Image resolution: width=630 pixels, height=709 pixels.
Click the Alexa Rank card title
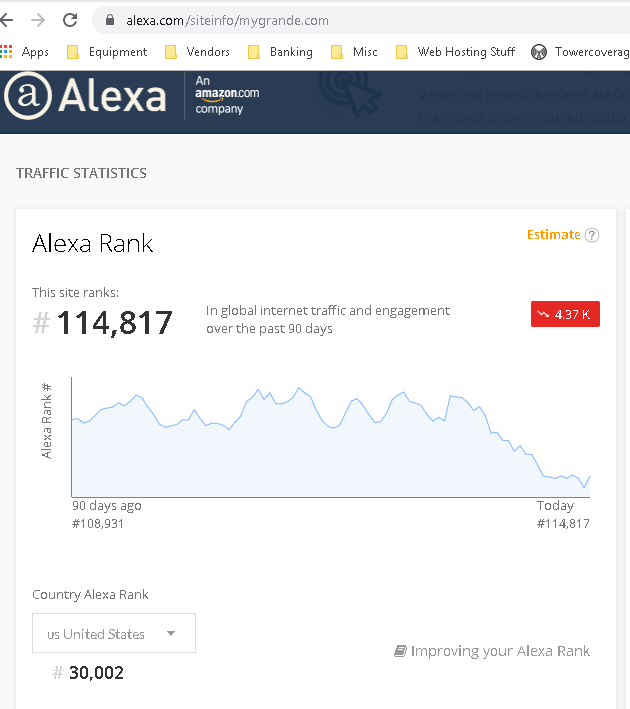click(93, 244)
